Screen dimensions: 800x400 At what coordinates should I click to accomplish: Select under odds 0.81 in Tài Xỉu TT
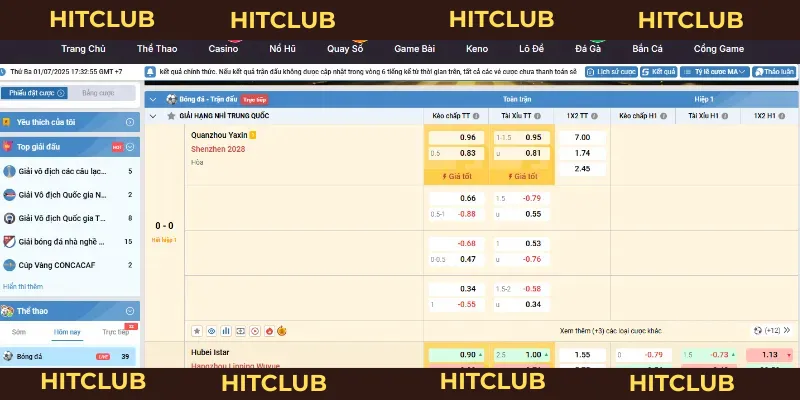coord(522,153)
